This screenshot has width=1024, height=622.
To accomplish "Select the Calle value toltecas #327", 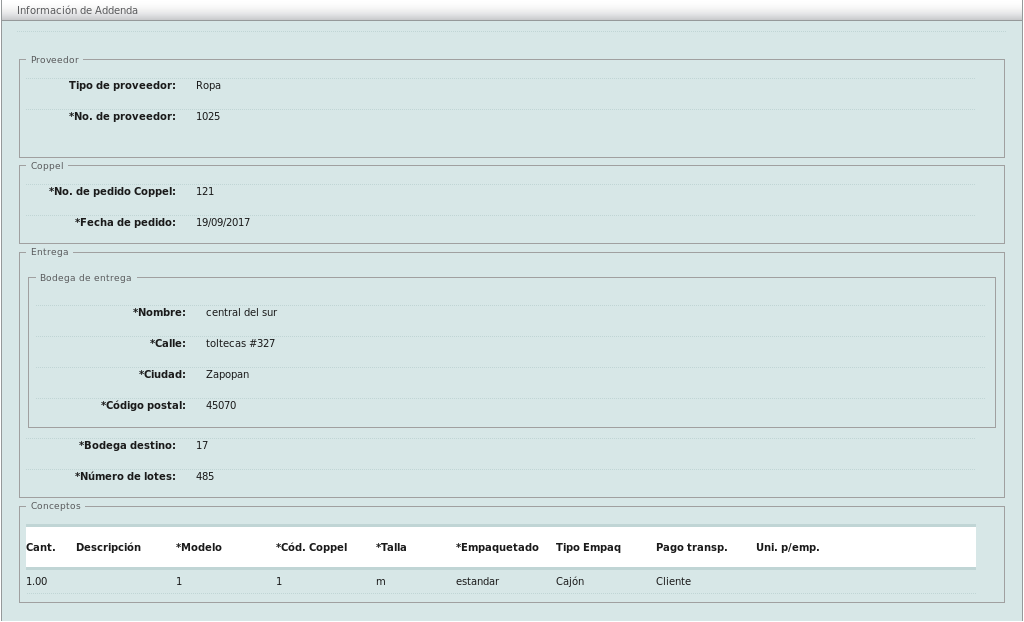I will [240, 344].
